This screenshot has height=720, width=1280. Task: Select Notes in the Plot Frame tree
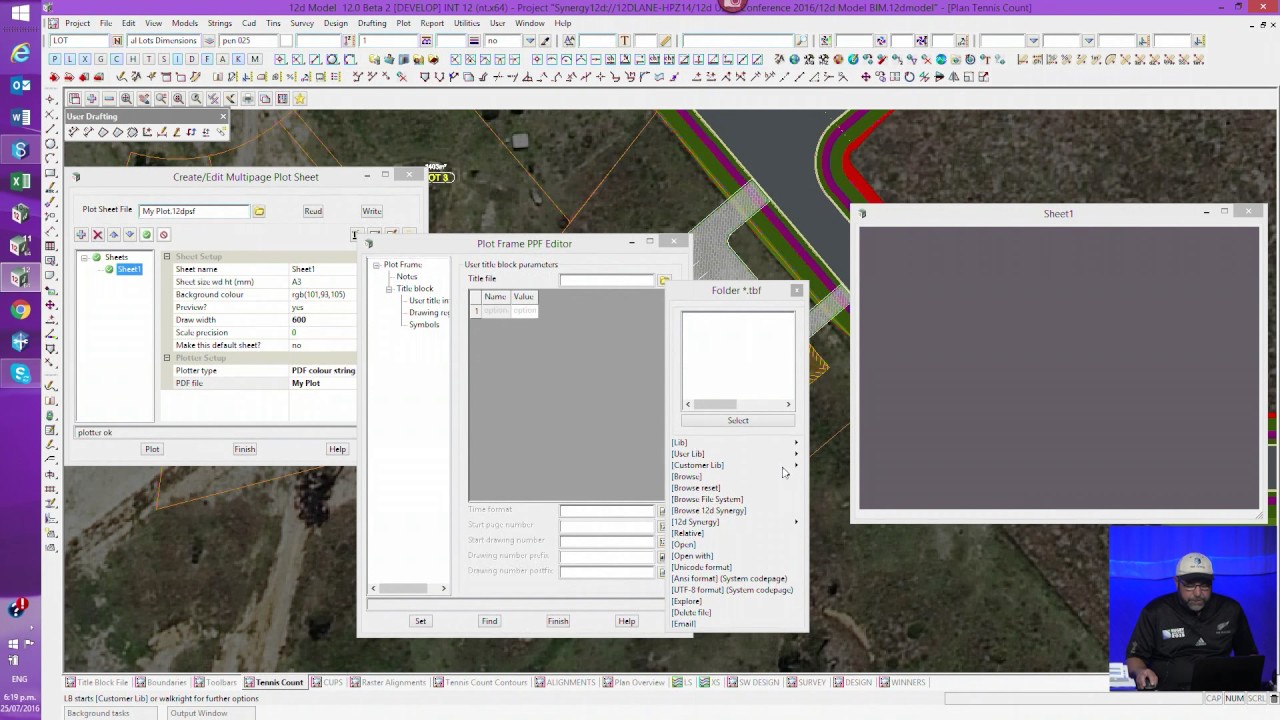point(407,276)
